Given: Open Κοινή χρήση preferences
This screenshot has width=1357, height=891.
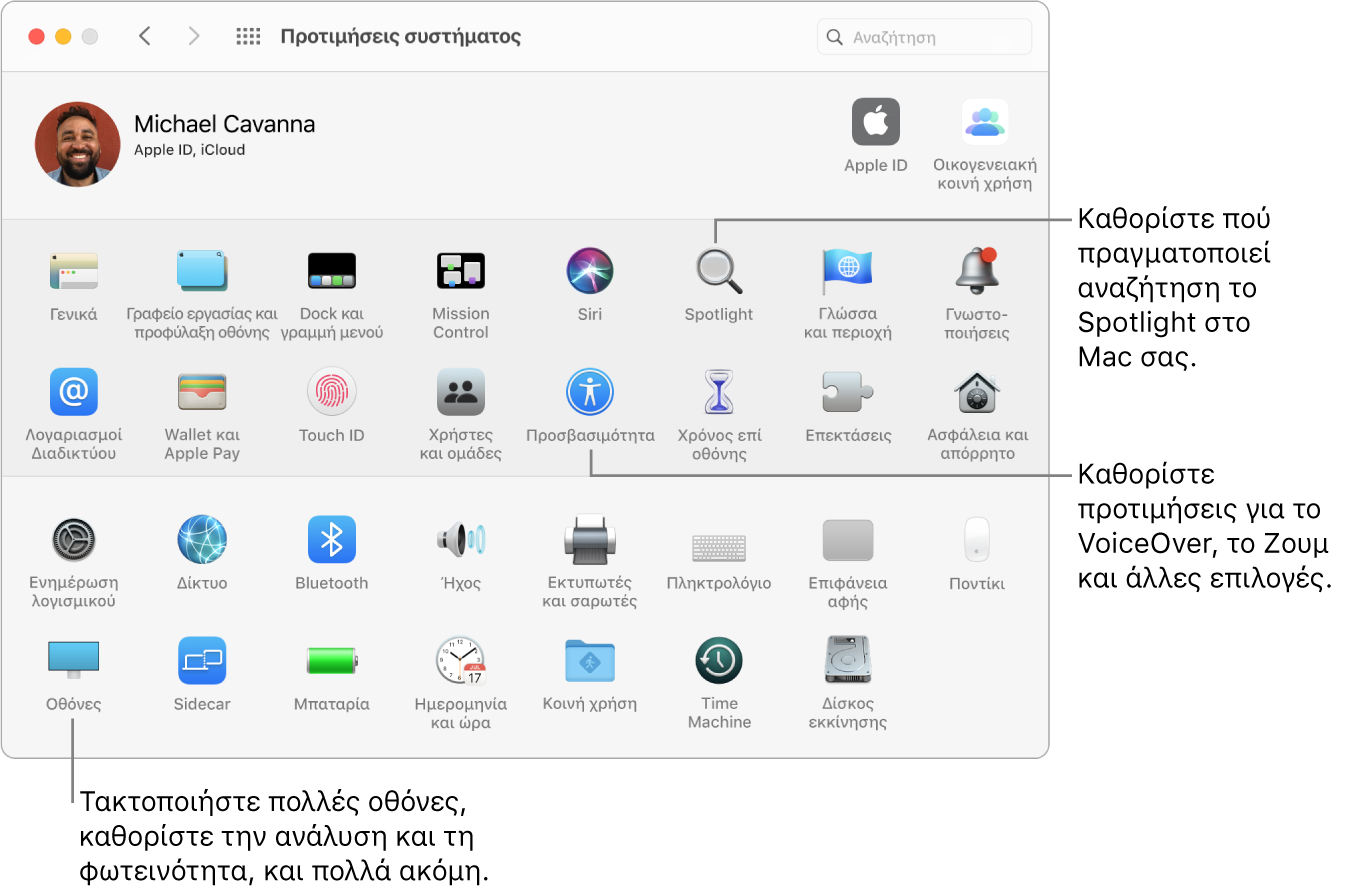Looking at the screenshot, I should (x=590, y=661).
